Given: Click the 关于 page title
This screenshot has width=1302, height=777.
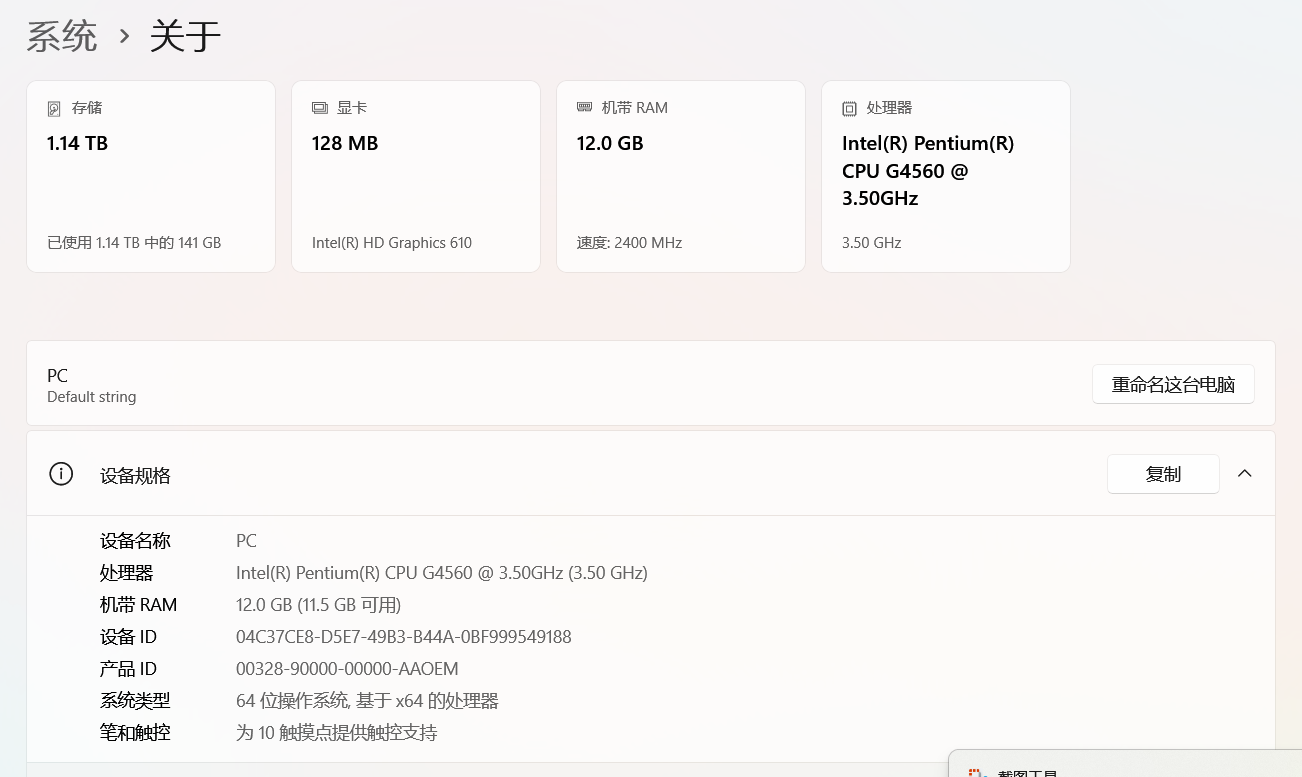Looking at the screenshot, I should click(x=185, y=37).
